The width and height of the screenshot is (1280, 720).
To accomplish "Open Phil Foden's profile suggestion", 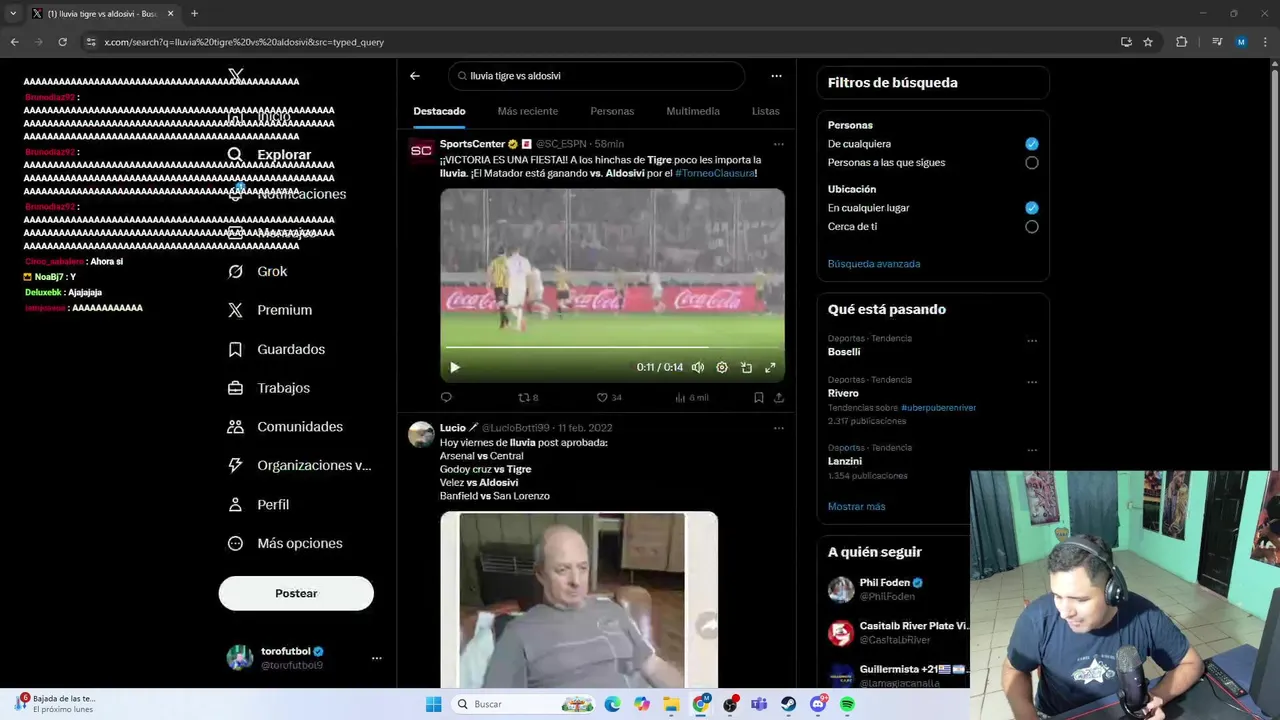I will 898,589.
